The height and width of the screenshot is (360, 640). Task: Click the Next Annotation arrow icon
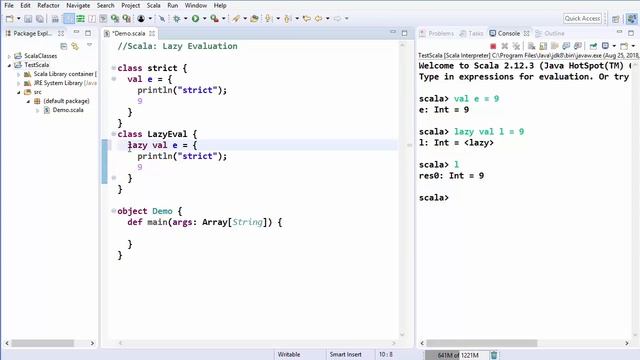point(269,19)
